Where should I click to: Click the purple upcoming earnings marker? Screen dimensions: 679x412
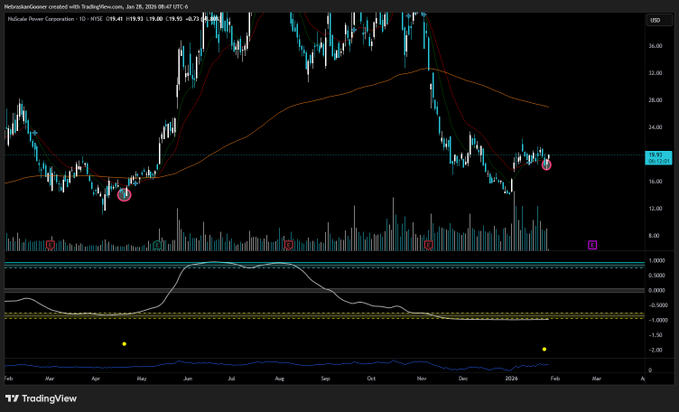pyautogui.click(x=593, y=244)
